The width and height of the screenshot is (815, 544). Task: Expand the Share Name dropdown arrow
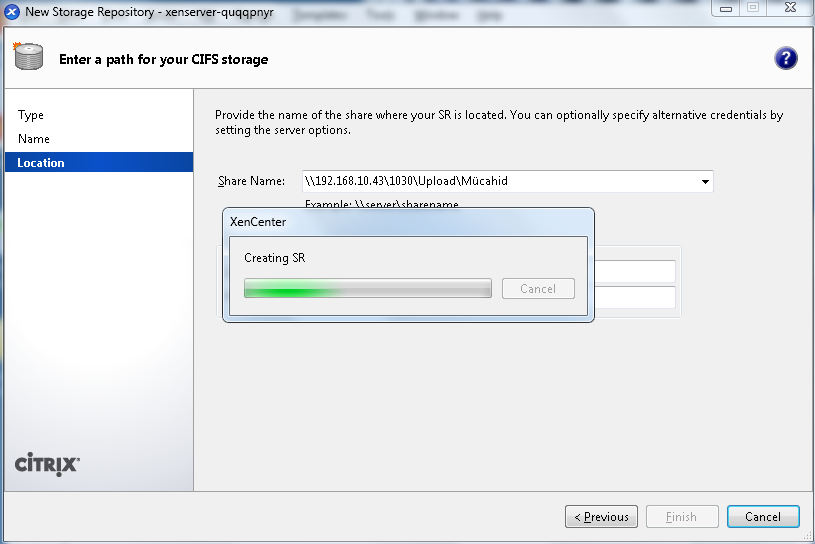(x=705, y=181)
